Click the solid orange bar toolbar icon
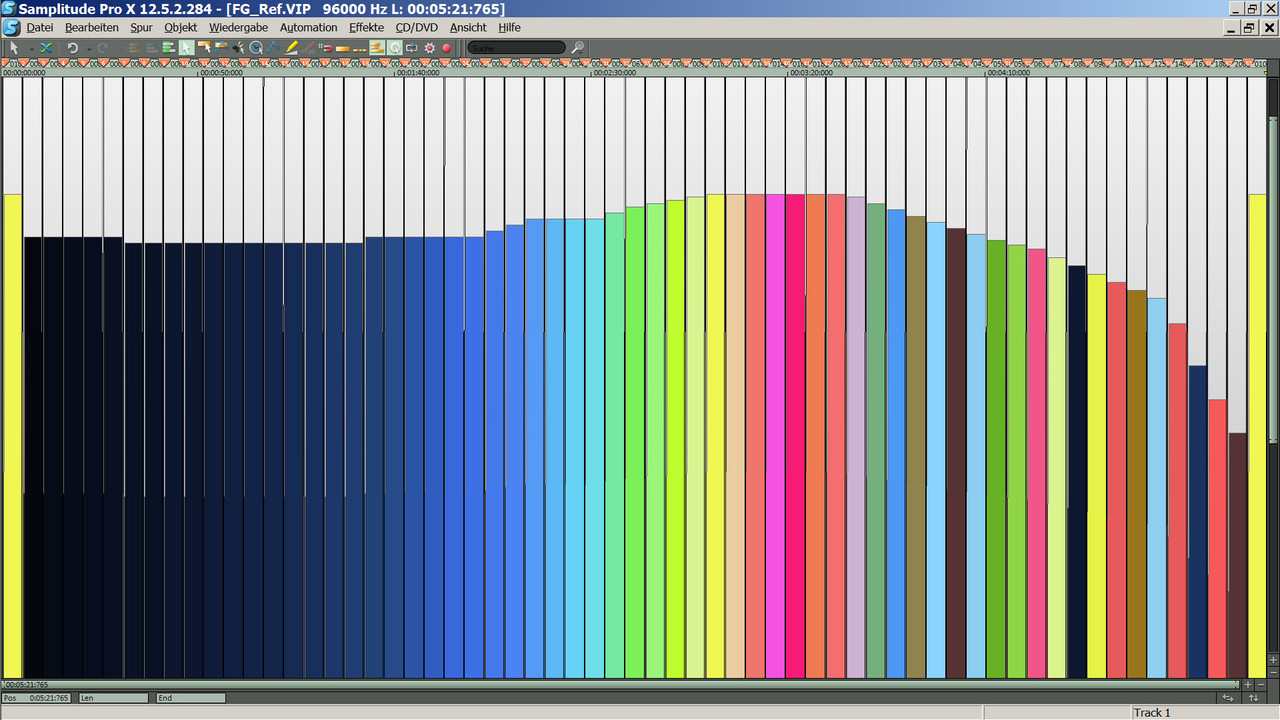1280x720 pixels. [x=343, y=48]
